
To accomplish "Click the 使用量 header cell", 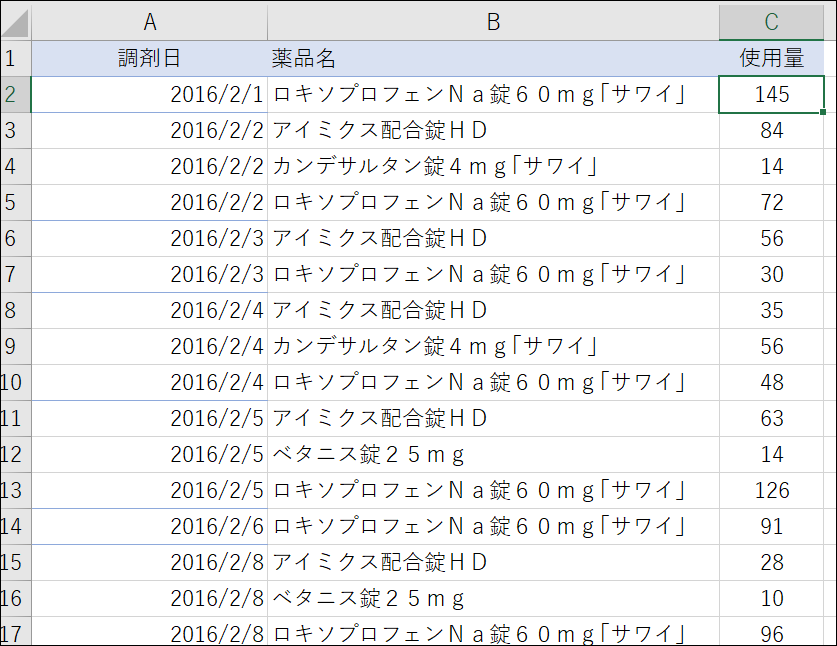I will pos(771,58).
